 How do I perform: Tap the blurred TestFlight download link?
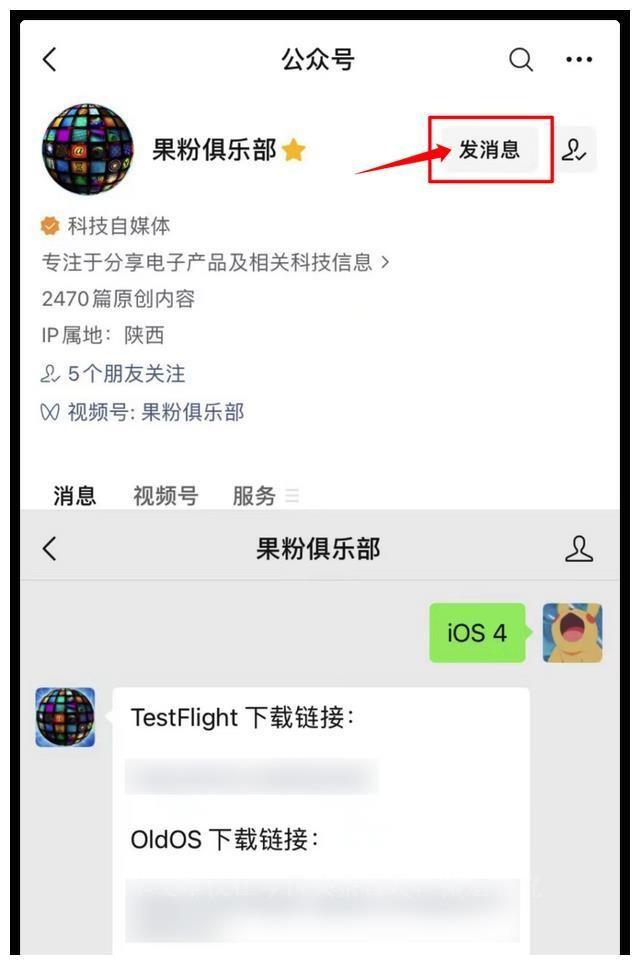tap(251, 777)
